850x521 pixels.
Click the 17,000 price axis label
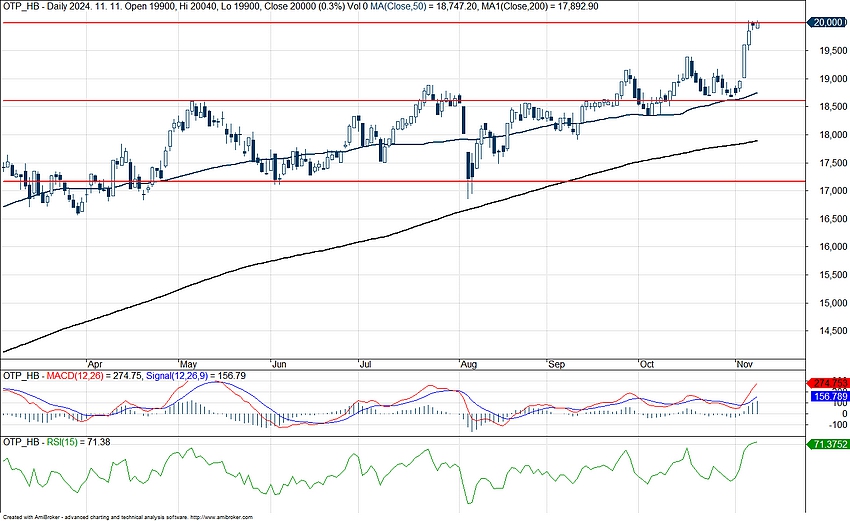tap(834, 191)
